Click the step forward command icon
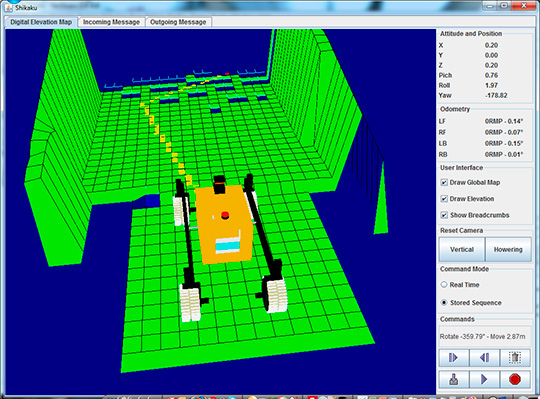The image size is (540, 399). [454, 358]
